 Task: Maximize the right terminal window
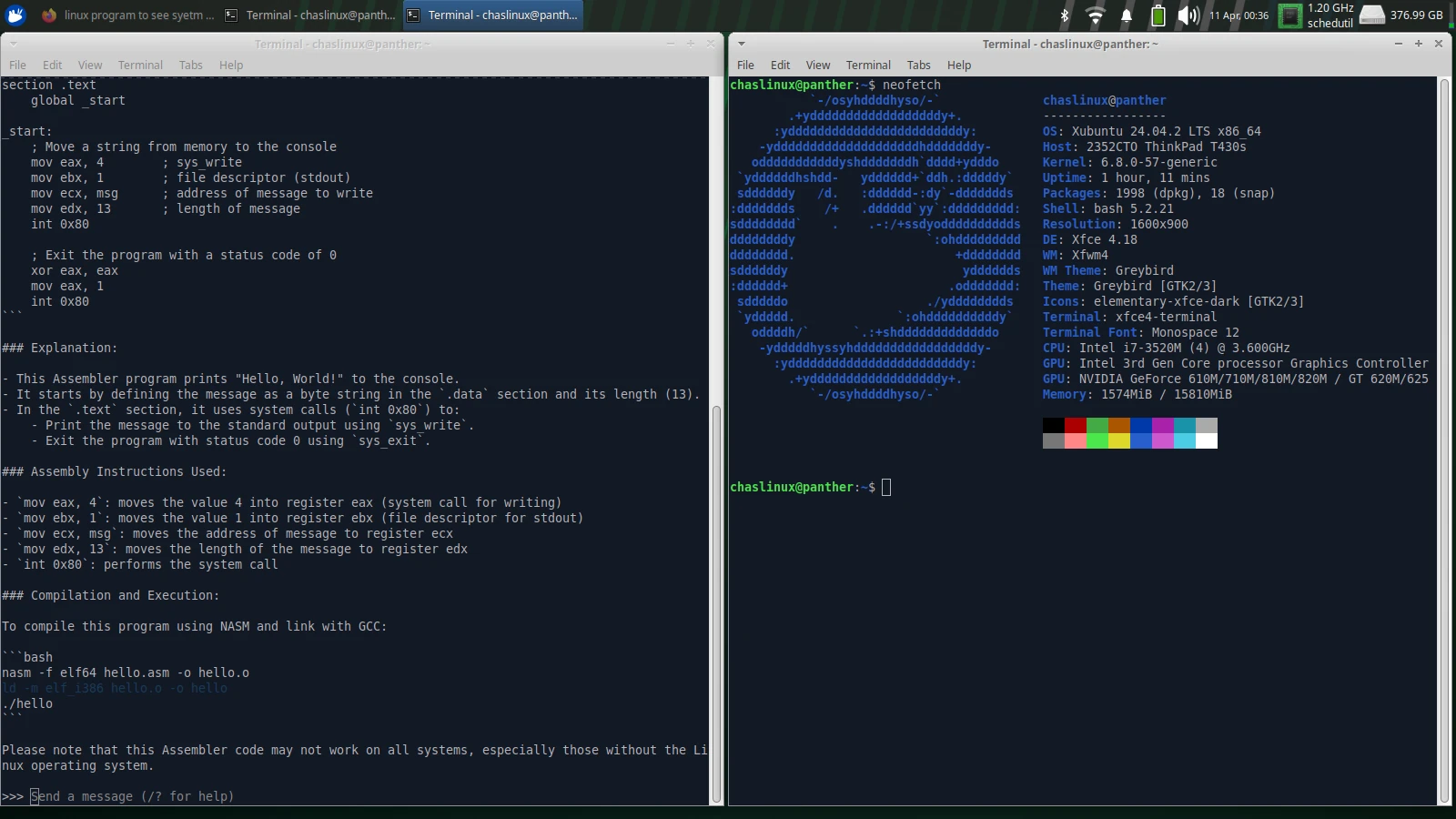click(1419, 44)
